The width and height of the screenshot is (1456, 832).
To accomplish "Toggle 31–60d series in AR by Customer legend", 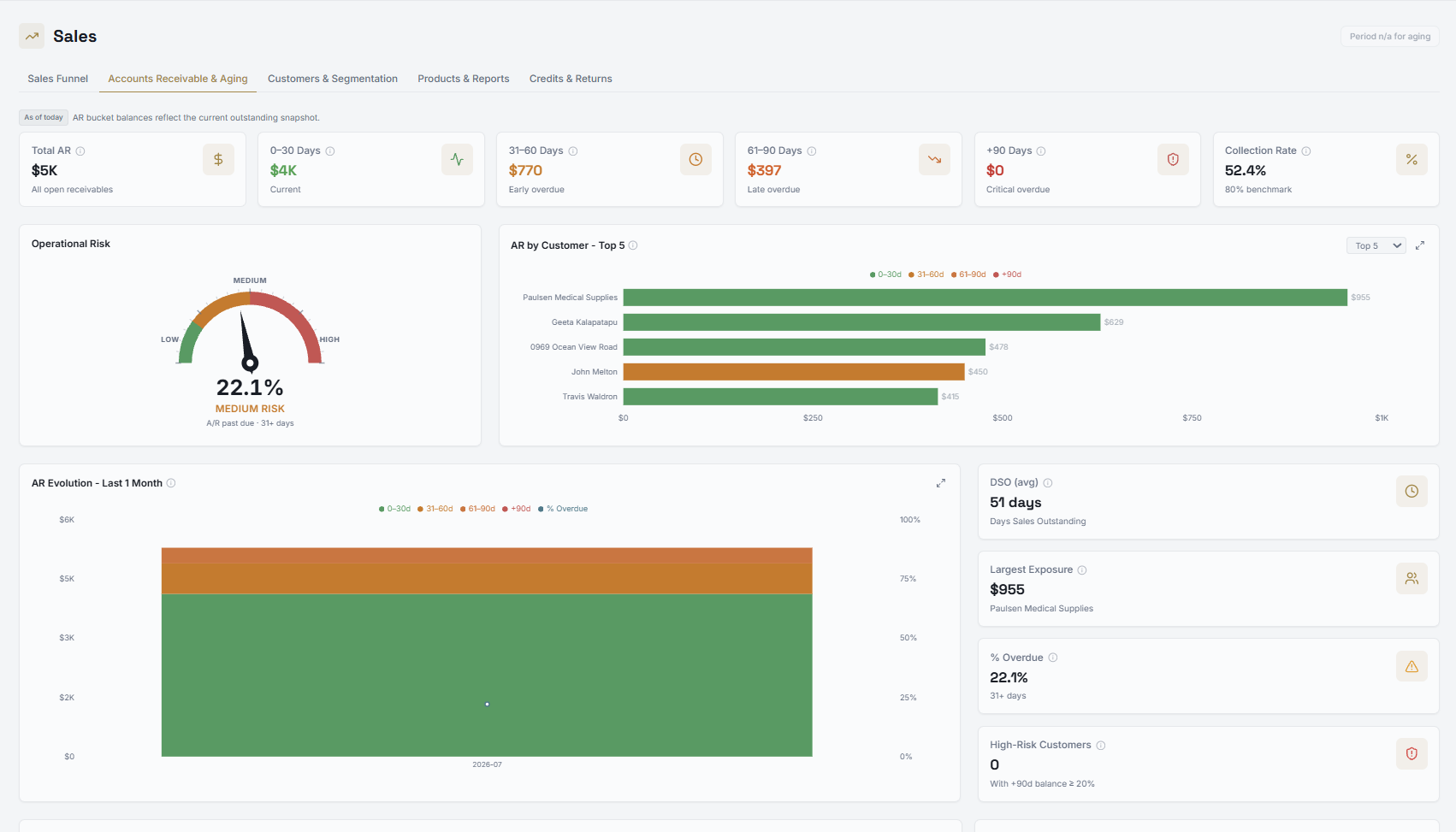I will tap(926, 274).
